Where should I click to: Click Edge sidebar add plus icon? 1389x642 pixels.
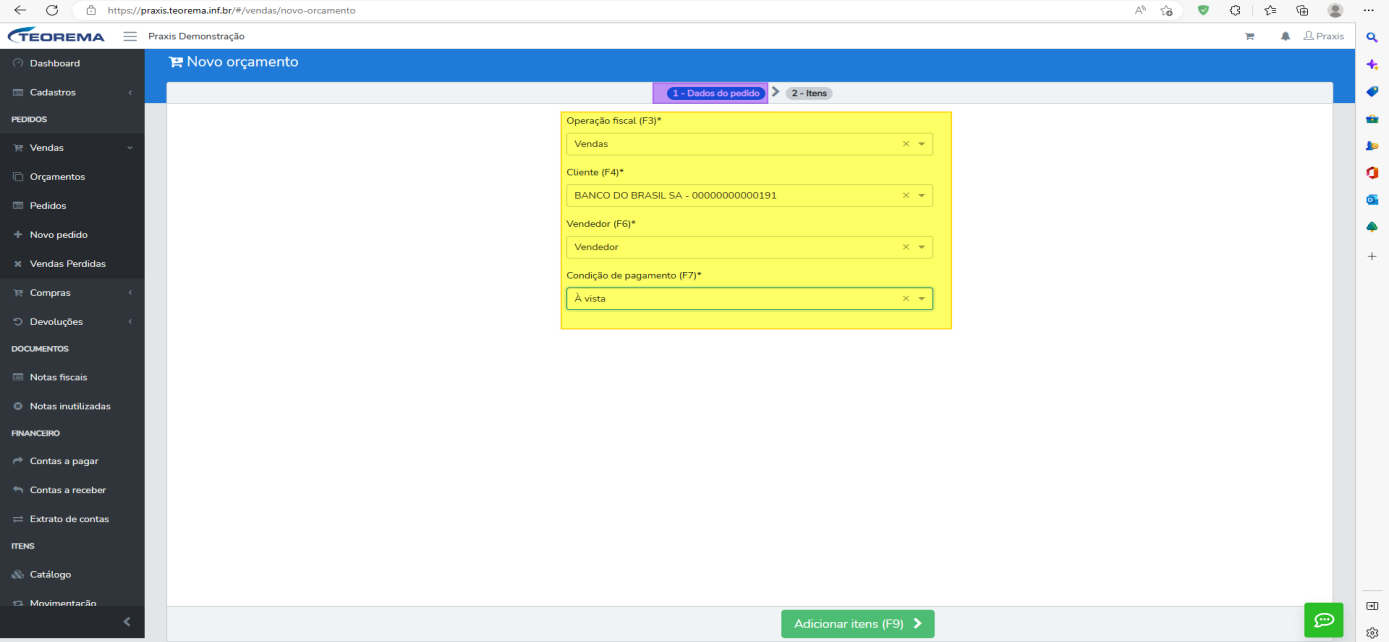pyautogui.click(x=1372, y=256)
